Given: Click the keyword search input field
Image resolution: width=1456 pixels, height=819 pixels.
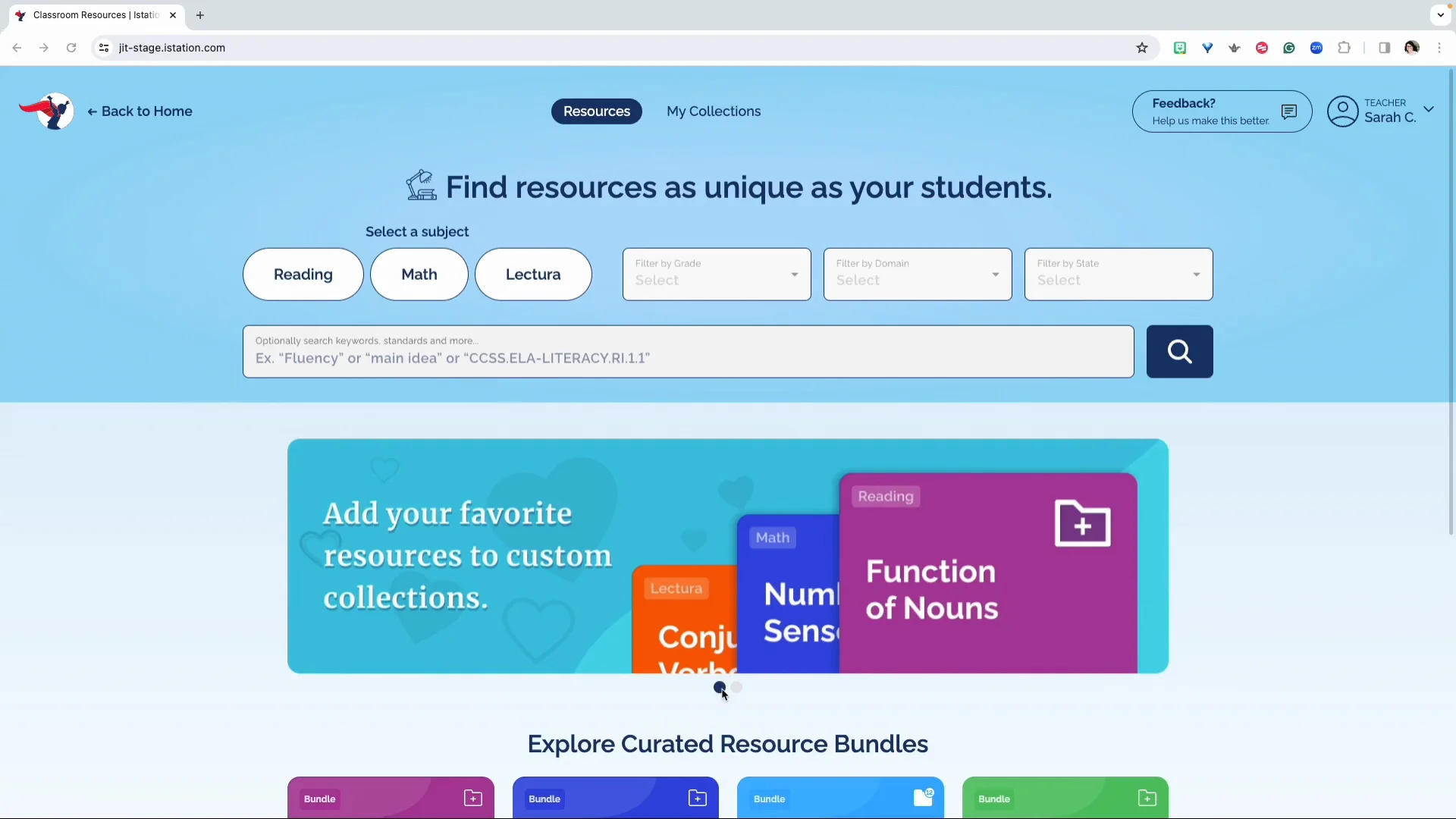Looking at the screenshot, I should (x=689, y=352).
